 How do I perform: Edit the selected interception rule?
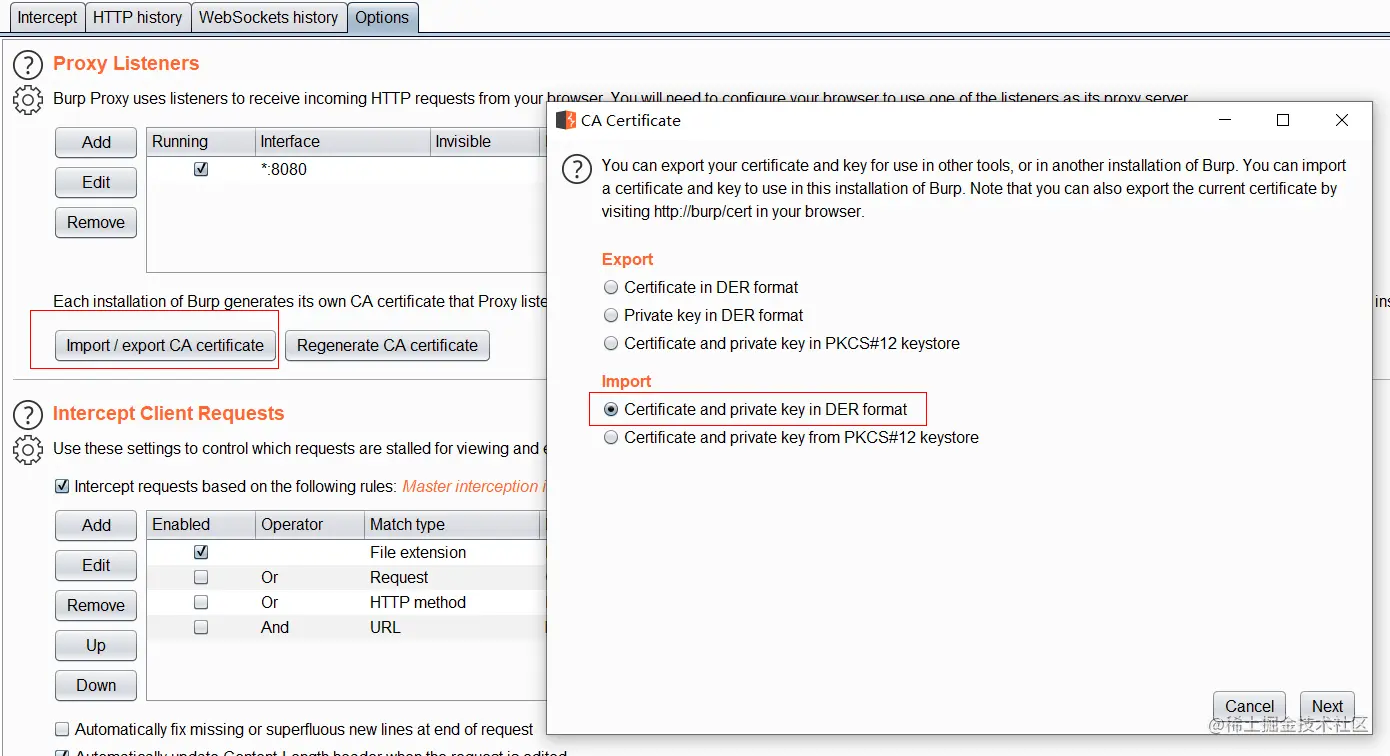[x=96, y=565]
